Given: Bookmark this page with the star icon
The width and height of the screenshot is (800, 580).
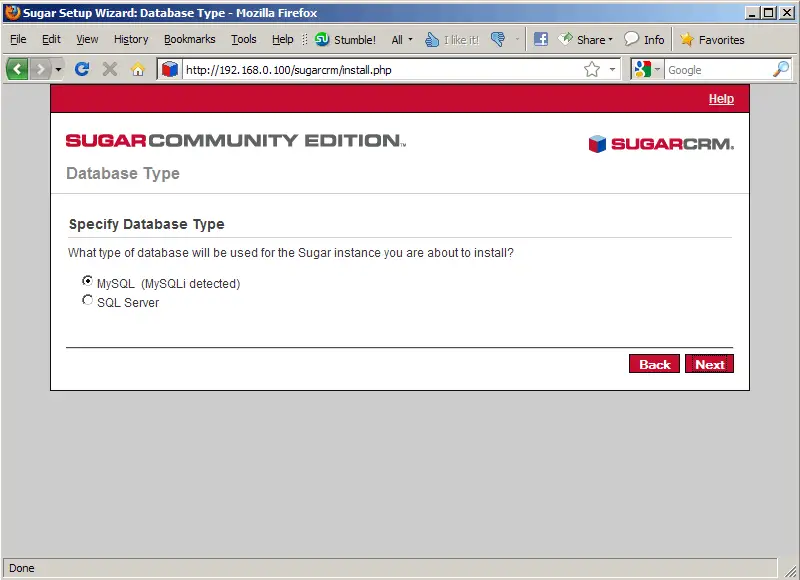Looking at the screenshot, I should point(592,69).
